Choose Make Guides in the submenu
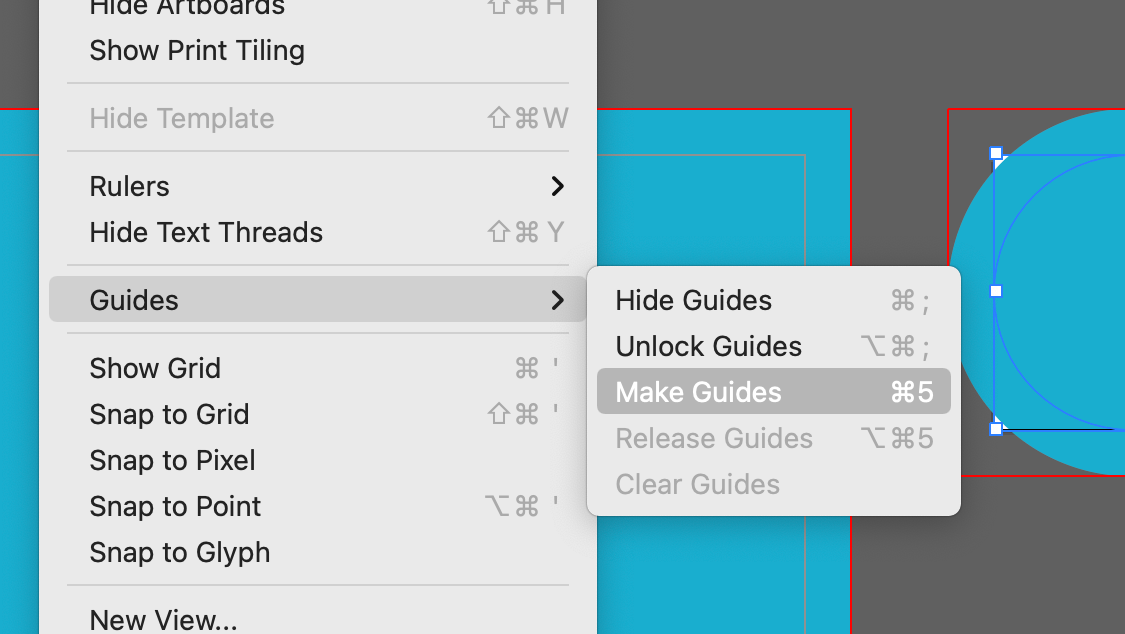This screenshot has width=1125, height=634. pyautogui.click(x=773, y=392)
